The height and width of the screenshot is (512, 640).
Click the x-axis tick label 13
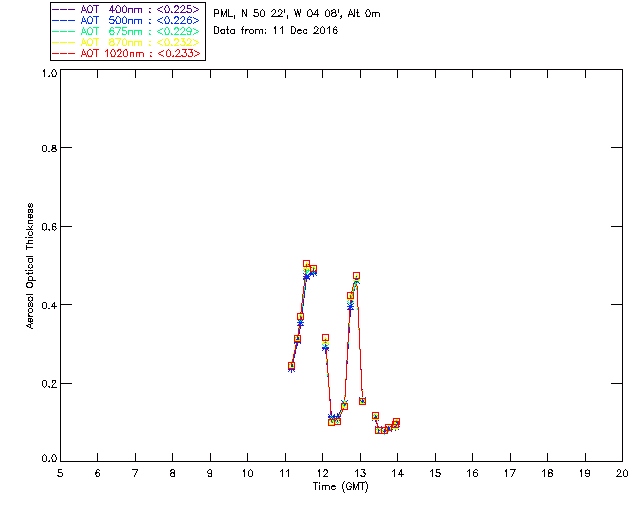(x=360, y=473)
